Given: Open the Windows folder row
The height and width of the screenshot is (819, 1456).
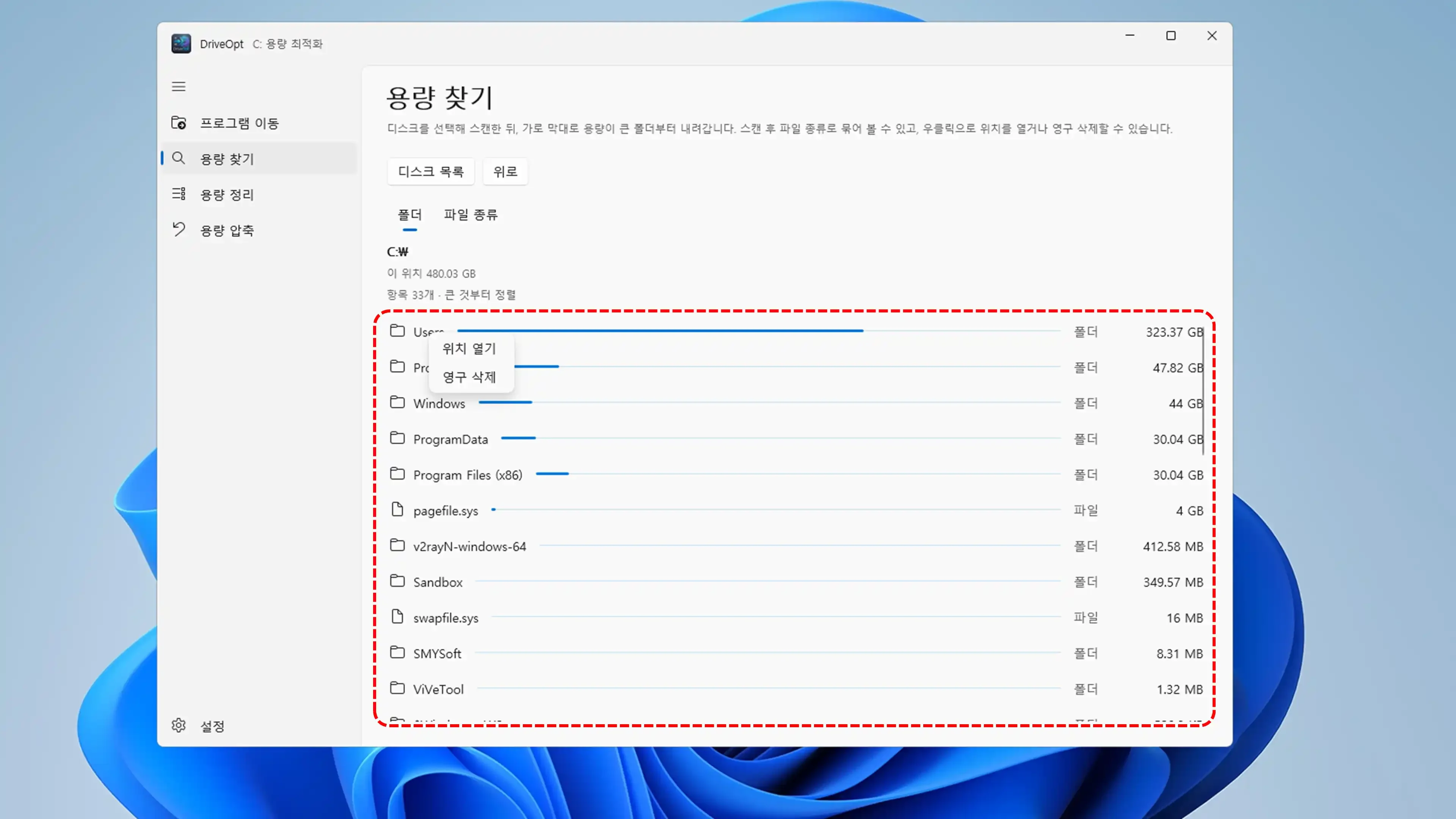Looking at the screenshot, I should click(x=796, y=403).
